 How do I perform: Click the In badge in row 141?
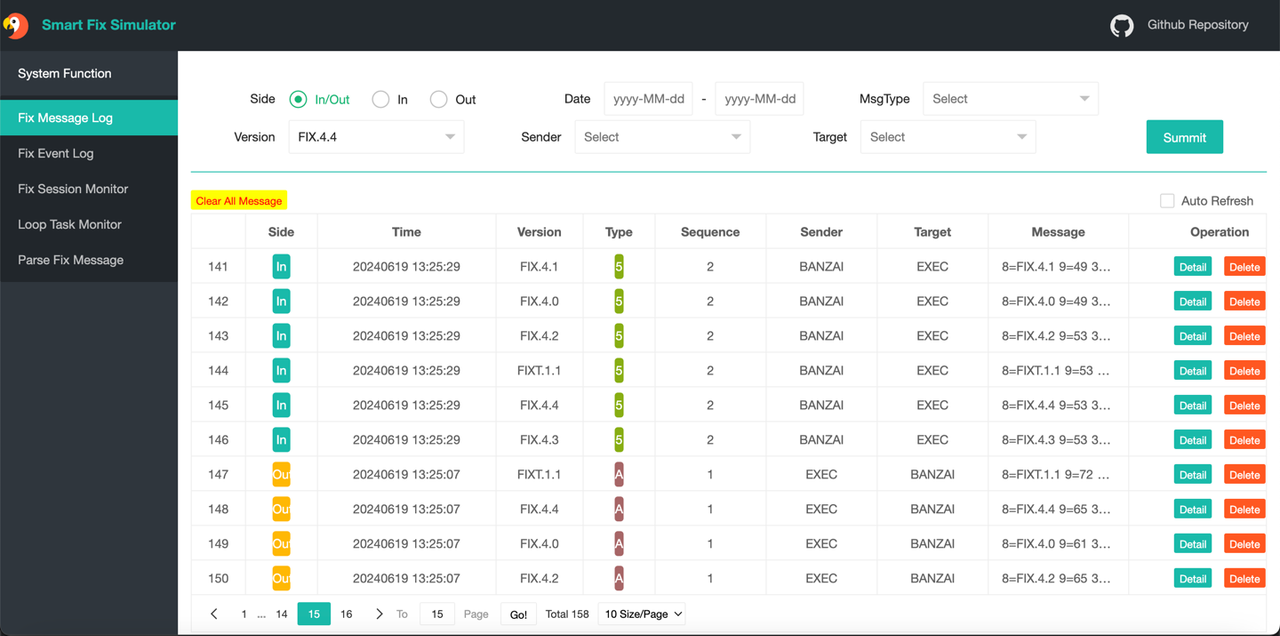281,267
